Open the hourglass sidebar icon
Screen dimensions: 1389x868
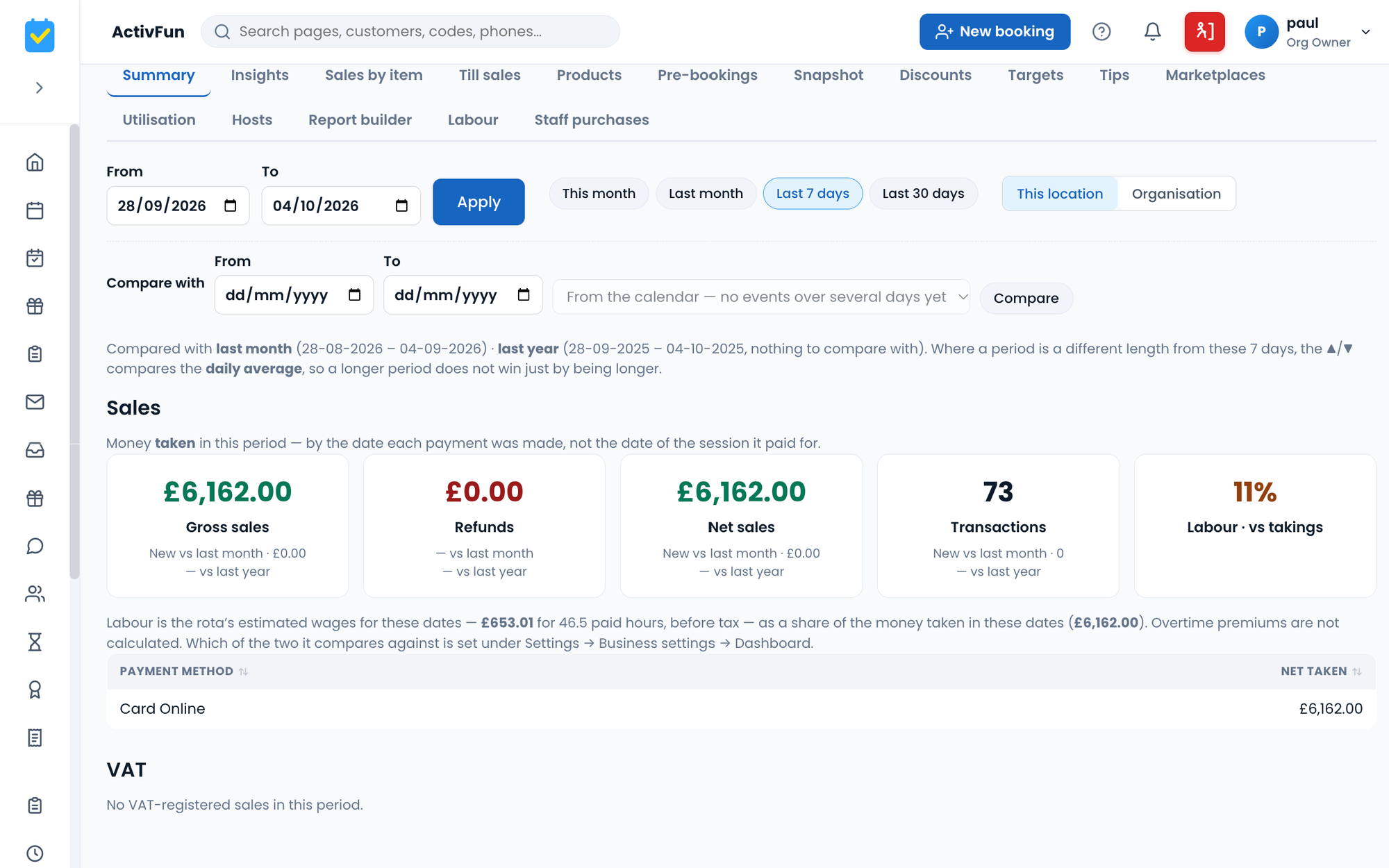tap(35, 642)
